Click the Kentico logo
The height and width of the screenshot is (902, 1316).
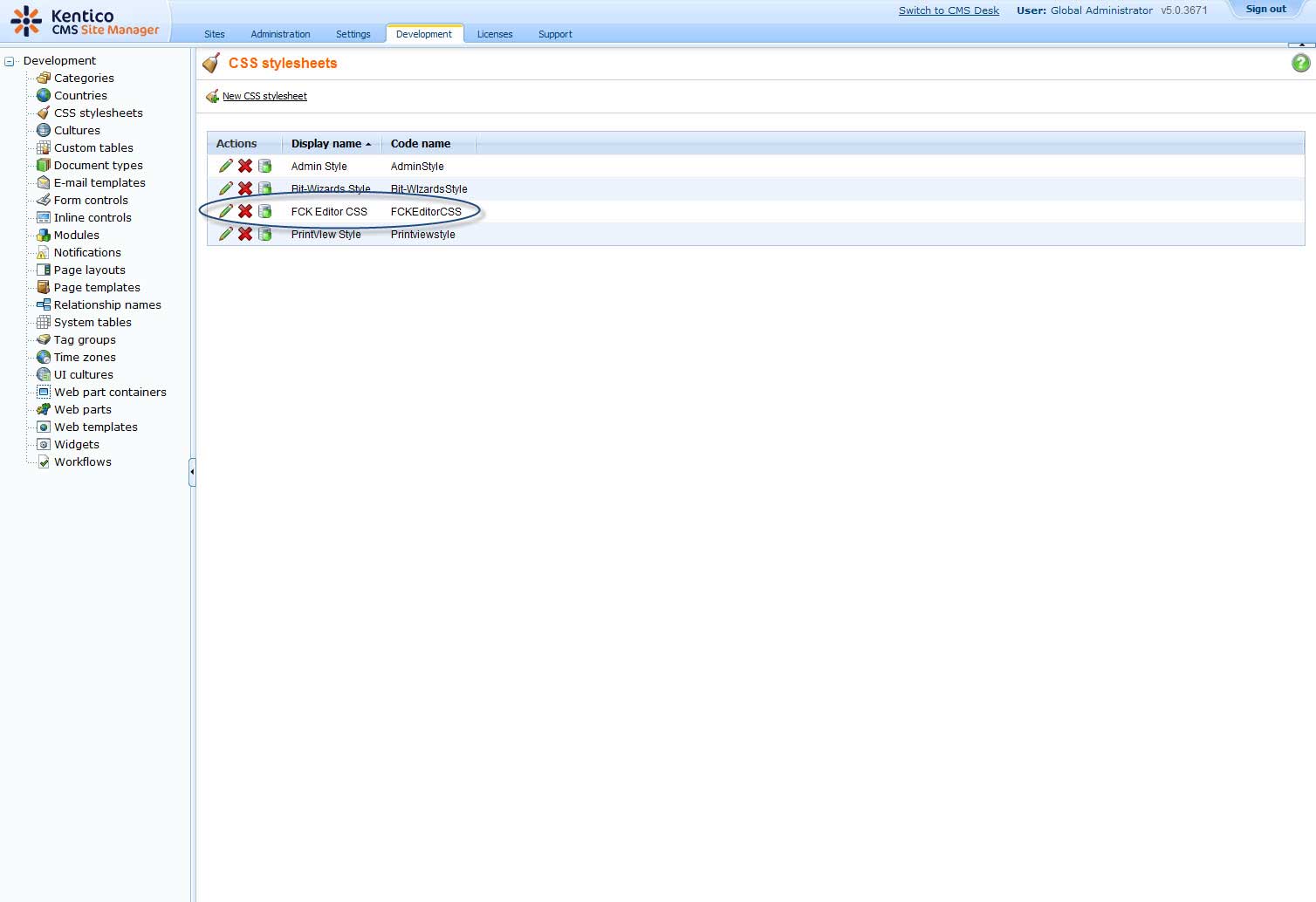[x=85, y=21]
